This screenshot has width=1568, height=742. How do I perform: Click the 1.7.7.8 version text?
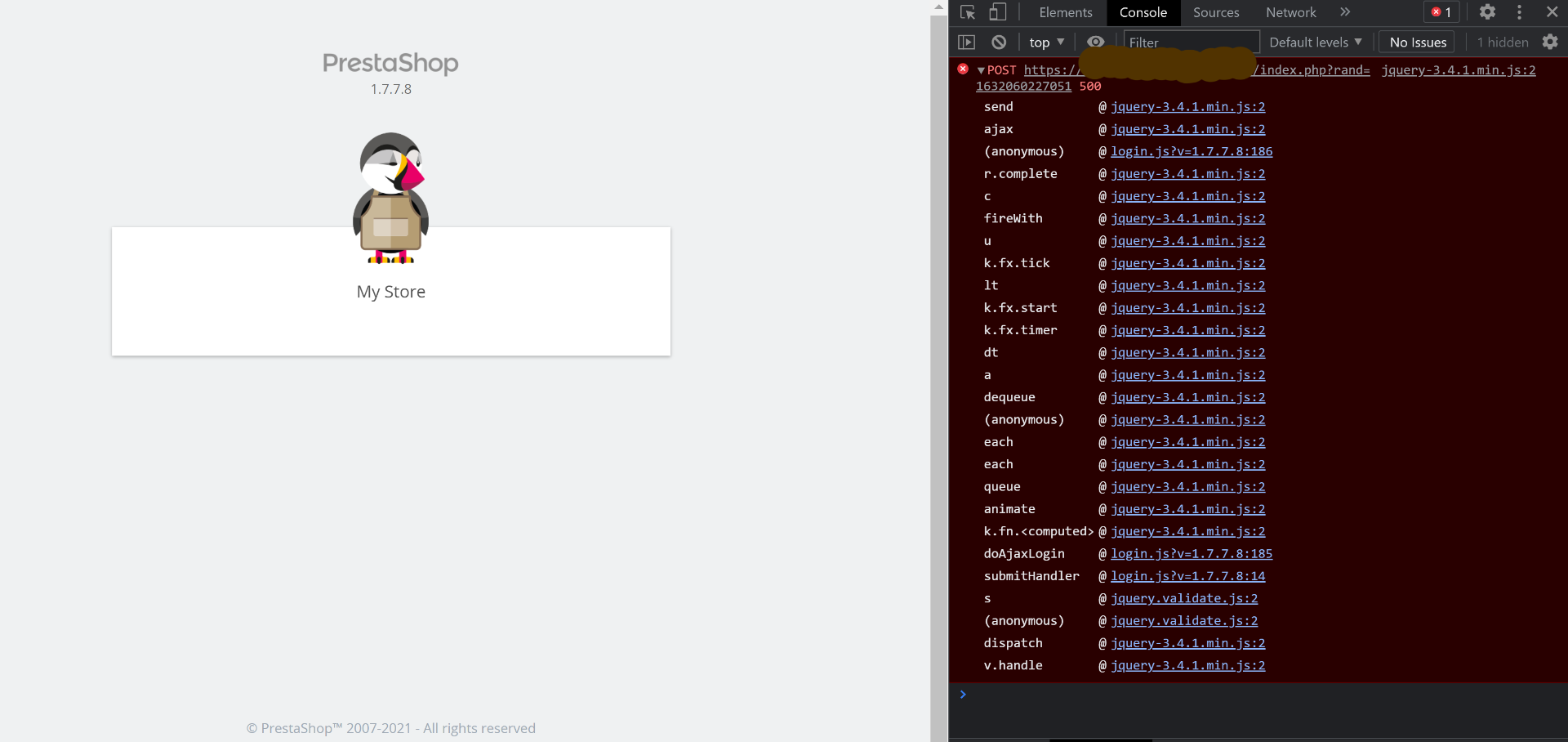coord(391,89)
